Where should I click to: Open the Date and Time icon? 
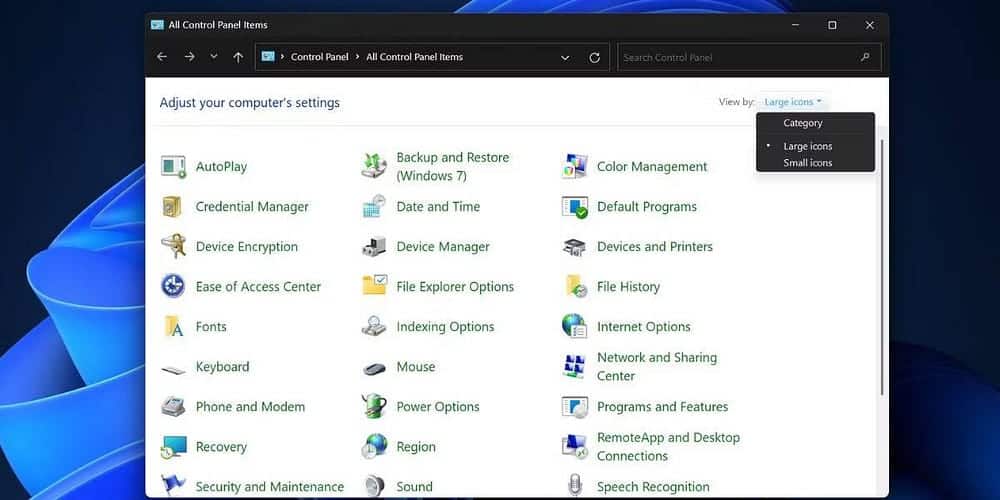[x=374, y=207]
